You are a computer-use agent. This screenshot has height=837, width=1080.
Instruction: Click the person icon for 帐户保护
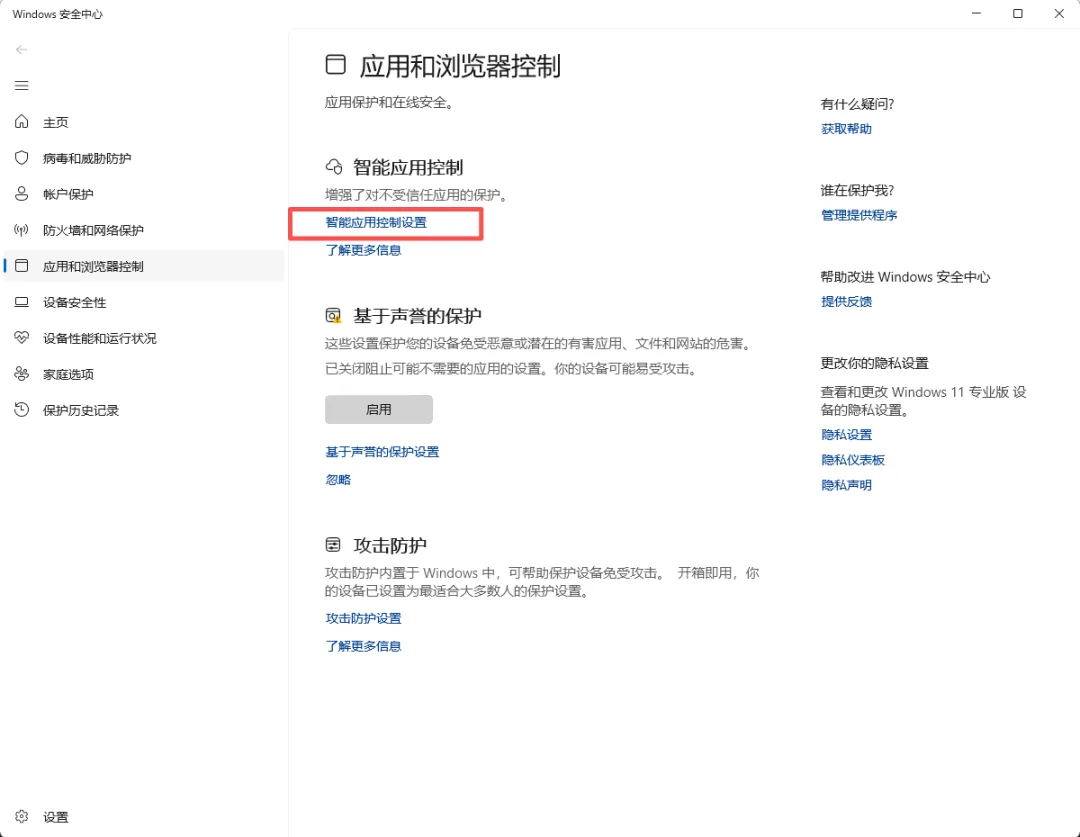21,194
